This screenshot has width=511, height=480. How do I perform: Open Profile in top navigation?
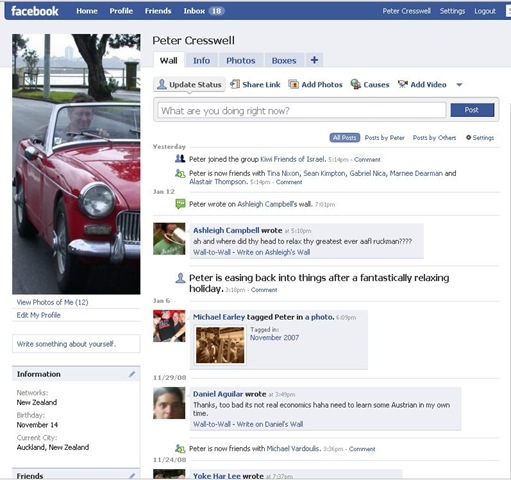coord(121,11)
